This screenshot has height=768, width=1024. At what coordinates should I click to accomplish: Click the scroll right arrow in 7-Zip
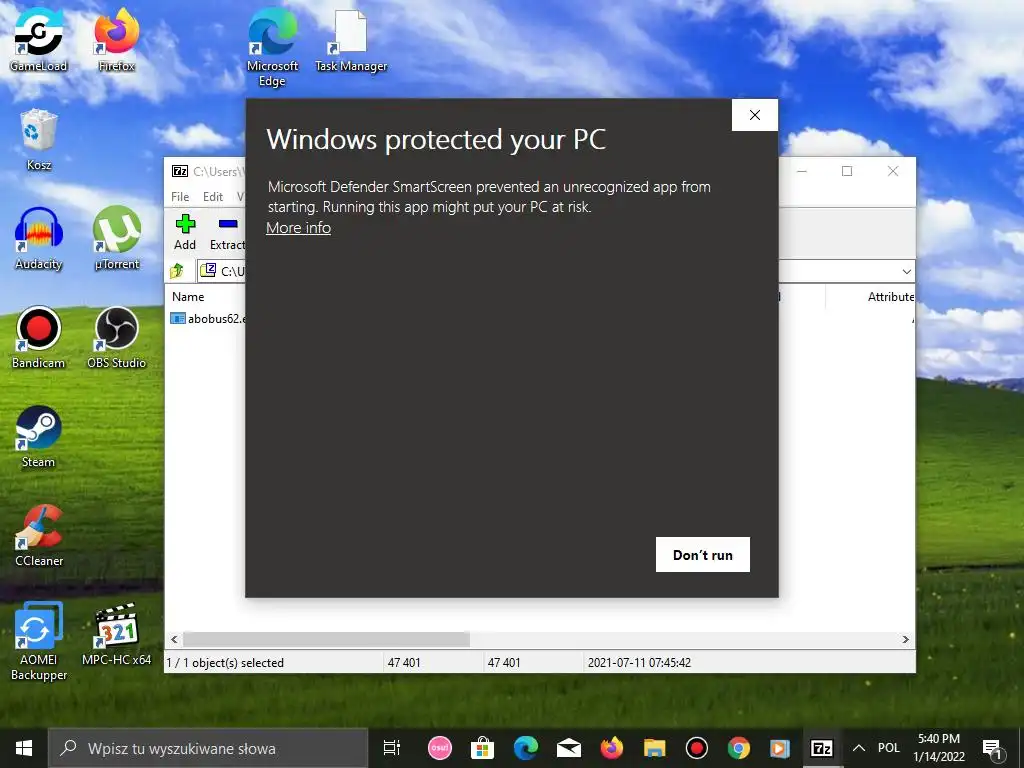coord(906,639)
